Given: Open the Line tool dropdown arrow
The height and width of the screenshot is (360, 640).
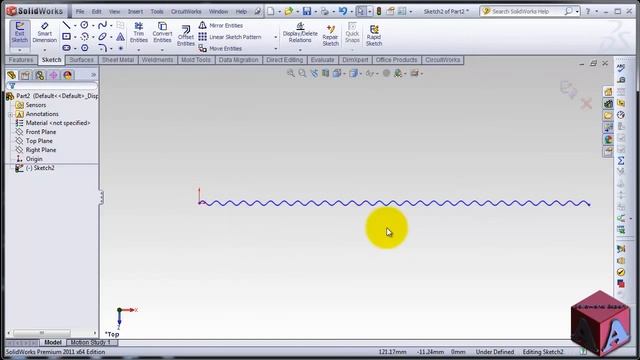Looking at the screenshot, I should [75, 26].
